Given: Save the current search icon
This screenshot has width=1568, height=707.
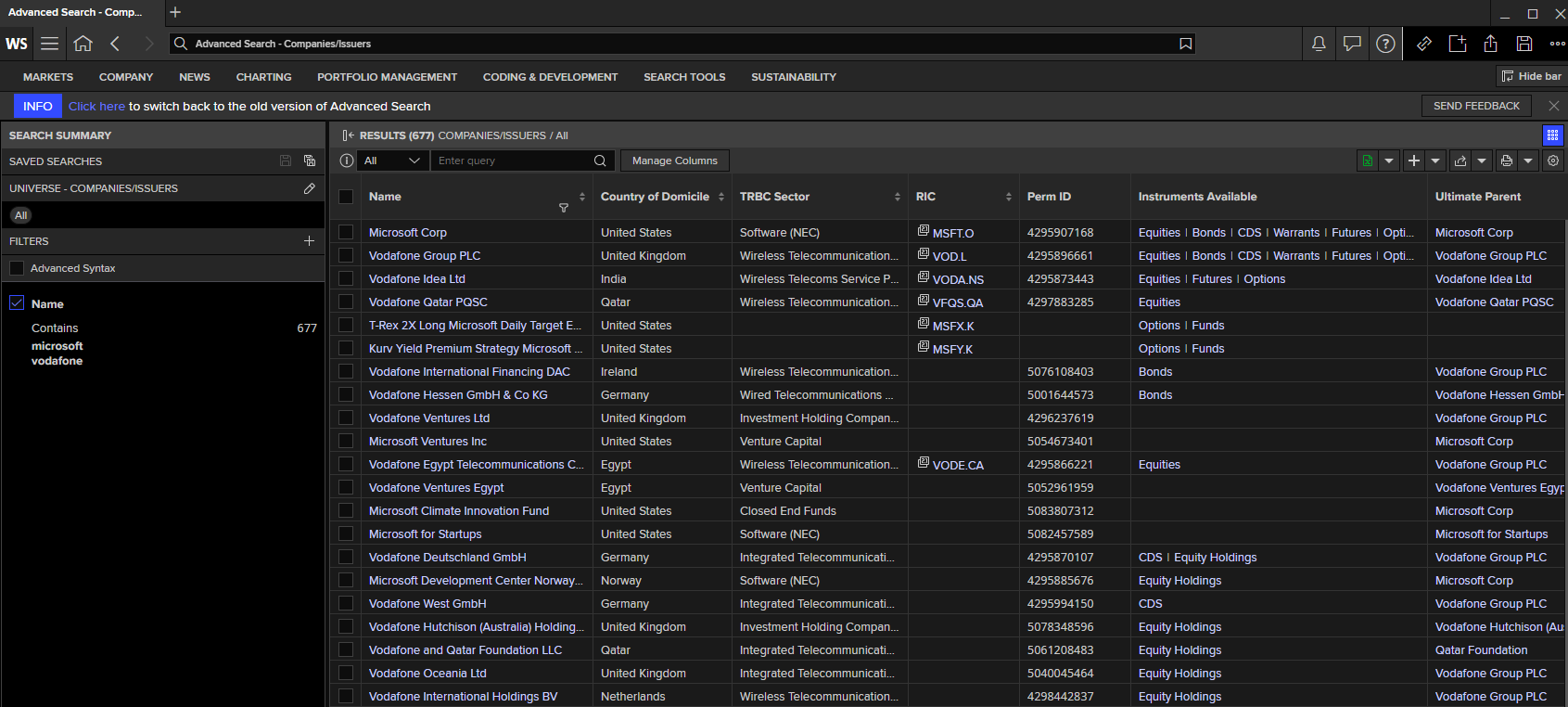Looking at the screenshot, I should pyautogui.click(x=286, y=161).
